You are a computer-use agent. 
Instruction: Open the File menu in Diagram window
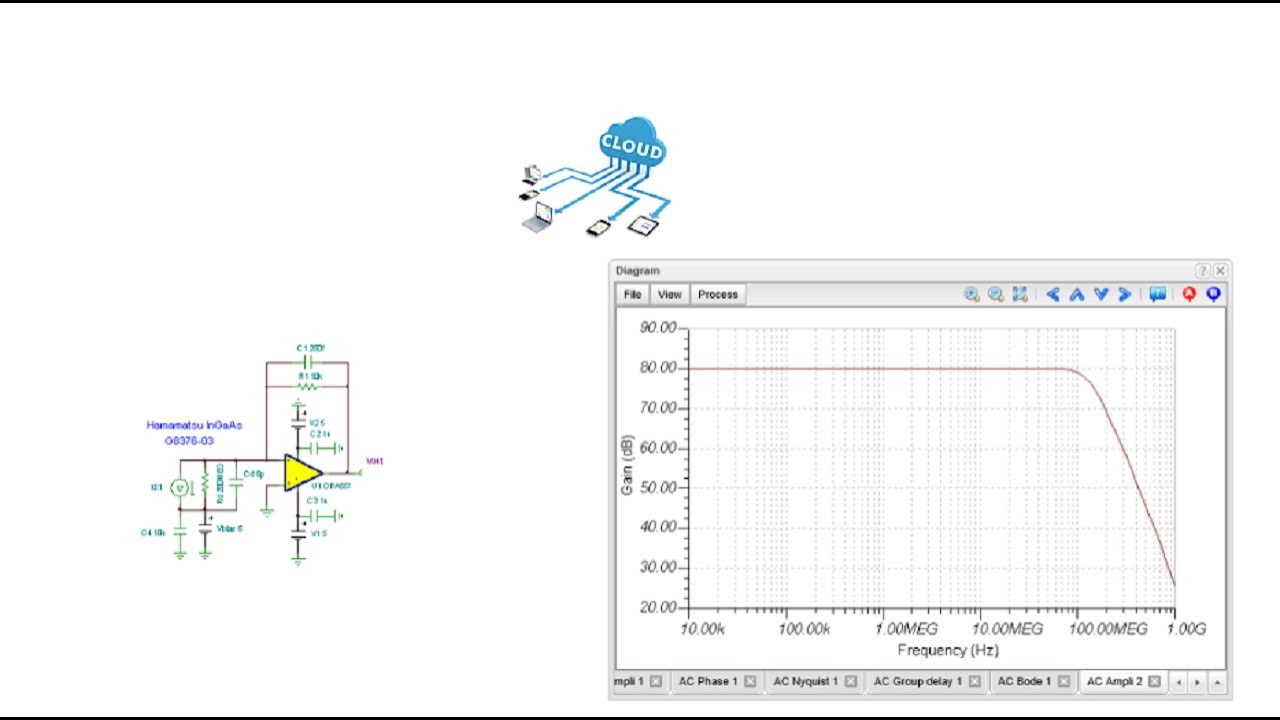coord(632,294)
